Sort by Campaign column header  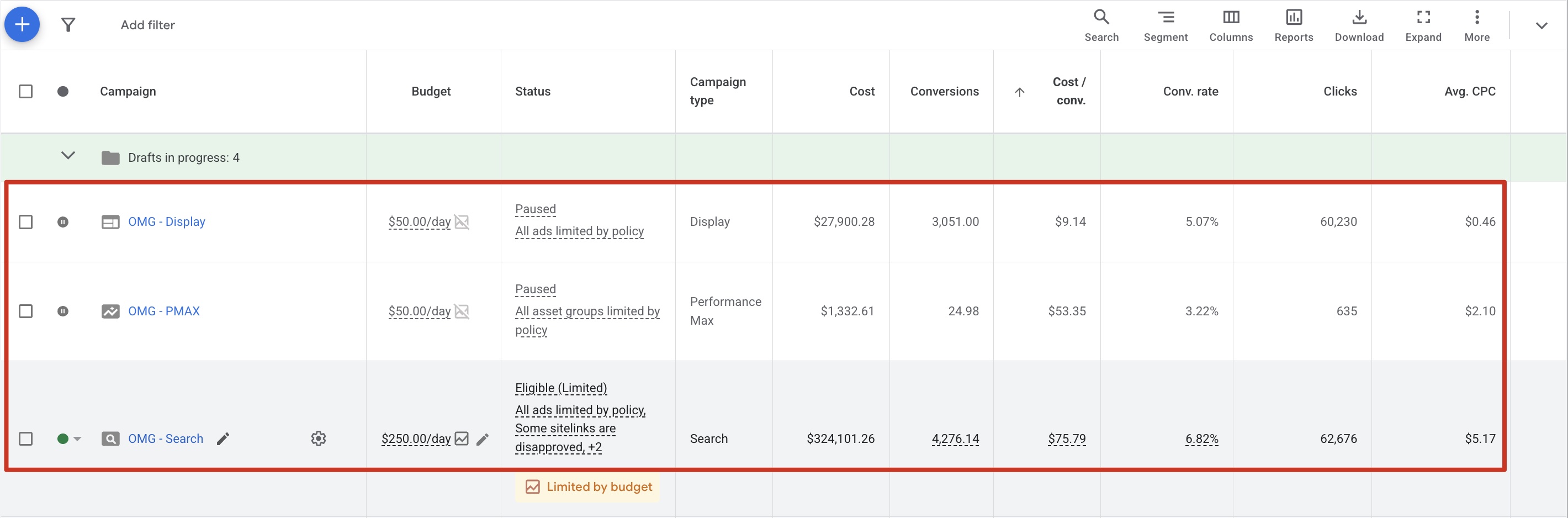coord(128,91)
